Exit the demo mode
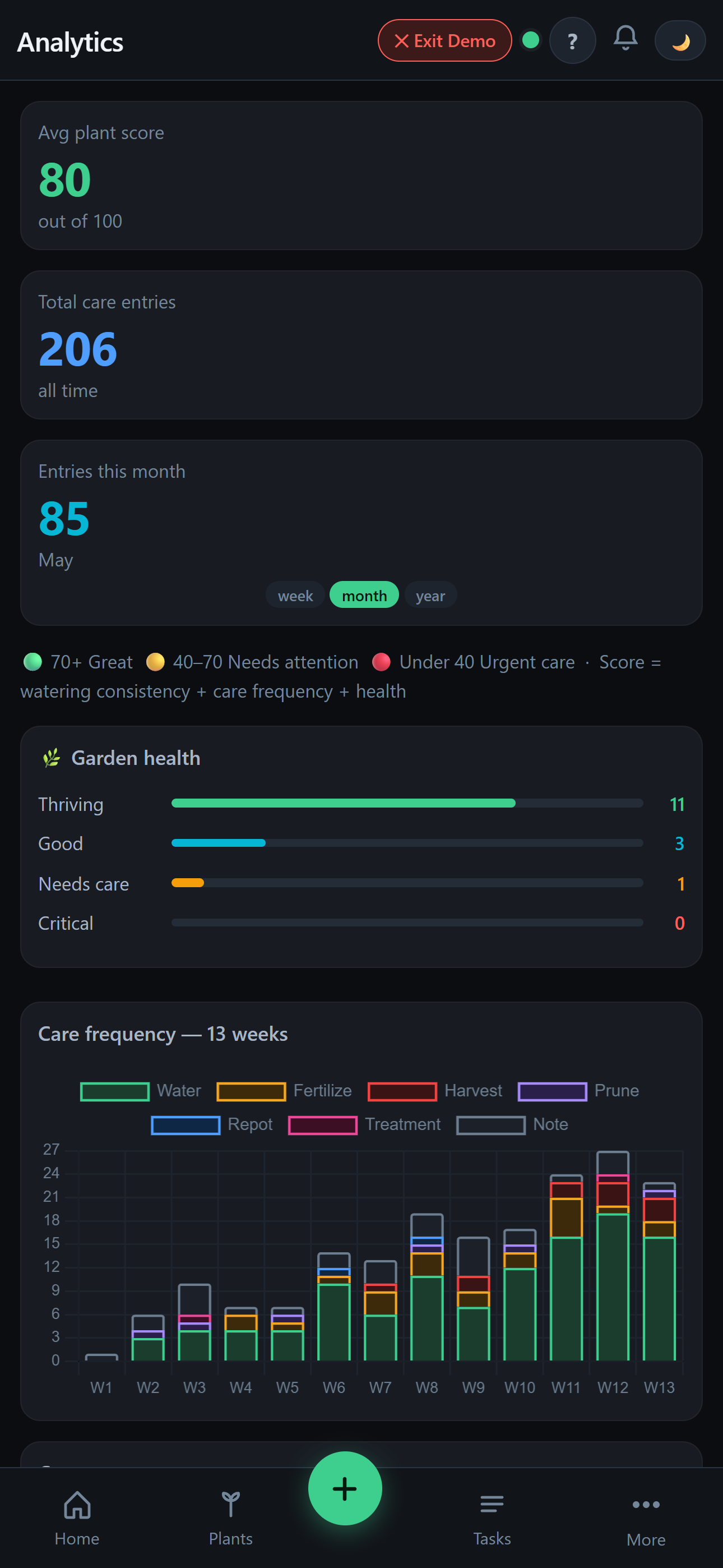Viewport: 723px width, 1568px height. point(445,41)
